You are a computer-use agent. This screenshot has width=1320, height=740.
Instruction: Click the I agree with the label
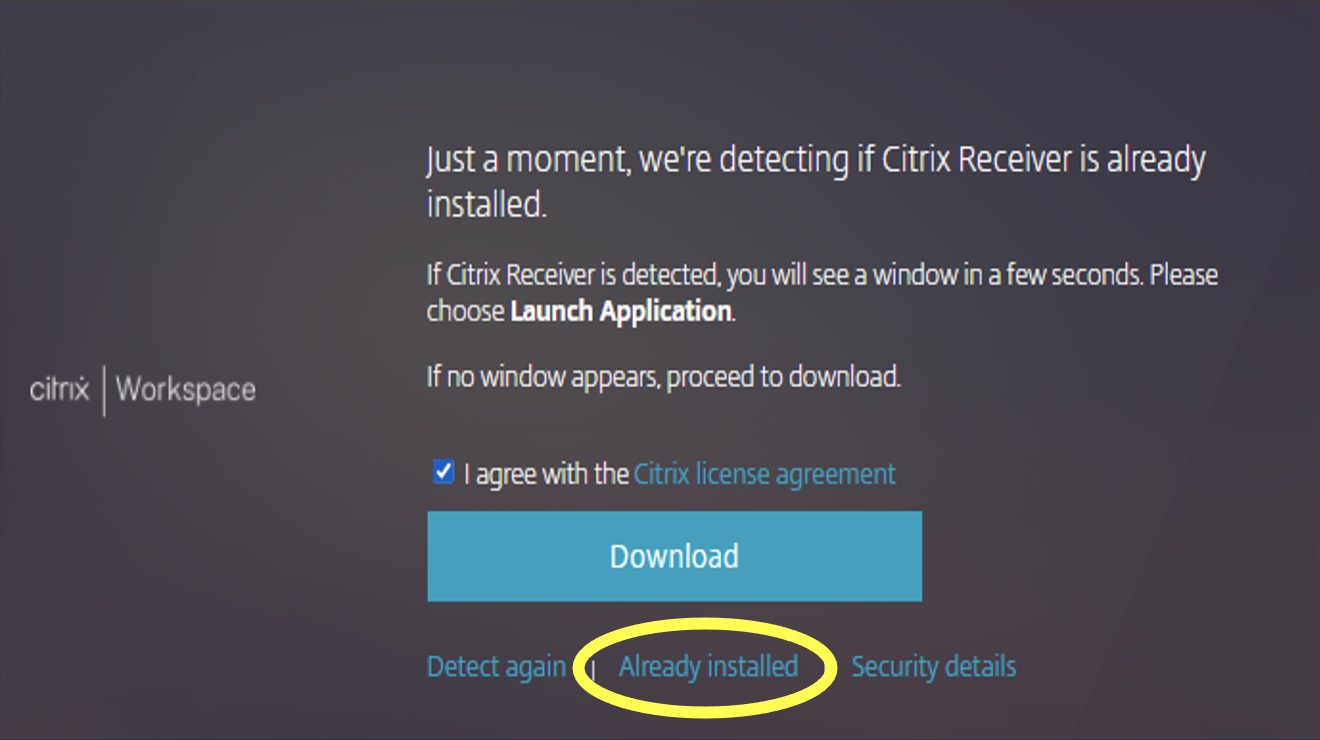pos(546,473)
